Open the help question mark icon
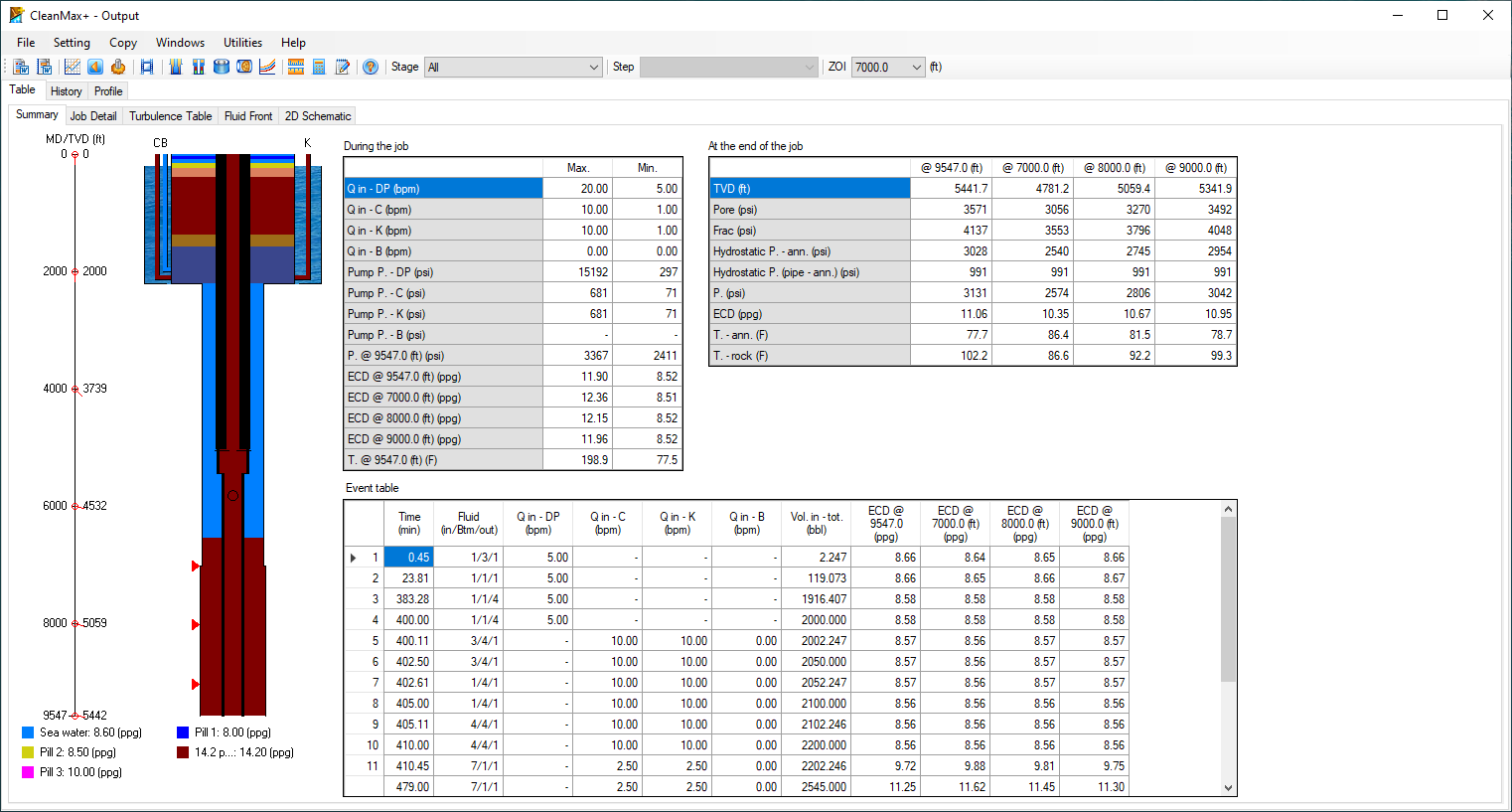Viewport: 1512px width, 812px height. pos(371,67)
